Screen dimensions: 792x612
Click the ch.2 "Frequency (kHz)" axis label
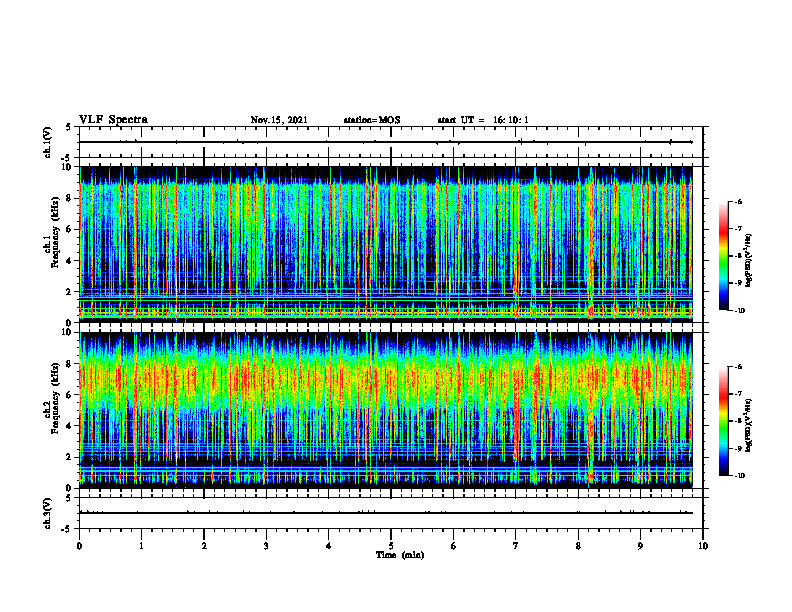click(56, 398)
